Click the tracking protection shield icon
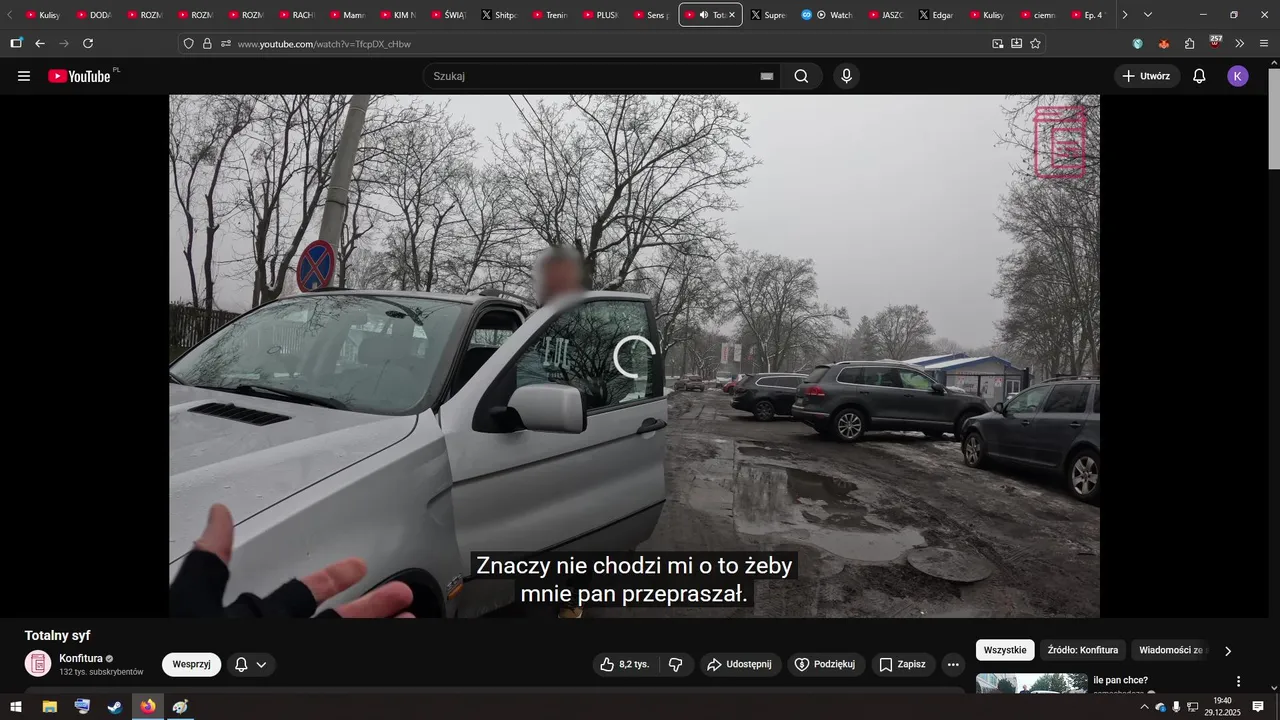1280x720 pixels. tap(189, 44)
